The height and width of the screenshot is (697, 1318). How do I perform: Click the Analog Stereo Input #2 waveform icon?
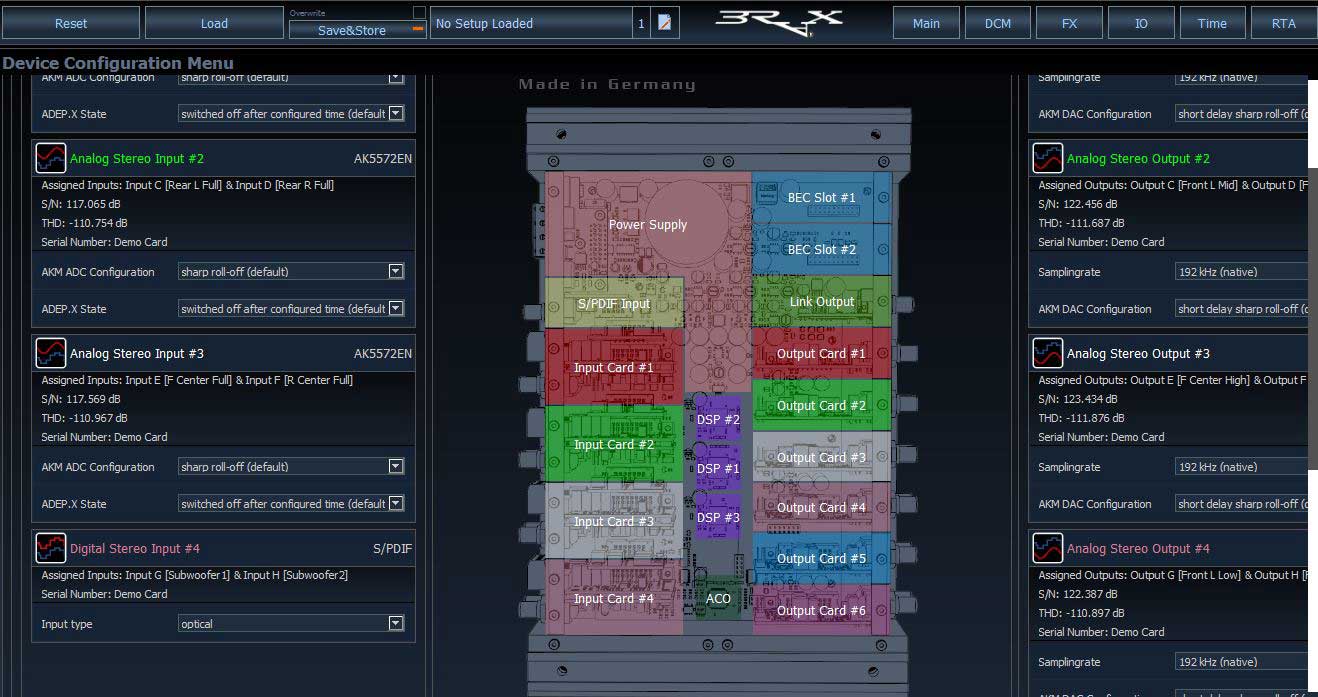51,158
